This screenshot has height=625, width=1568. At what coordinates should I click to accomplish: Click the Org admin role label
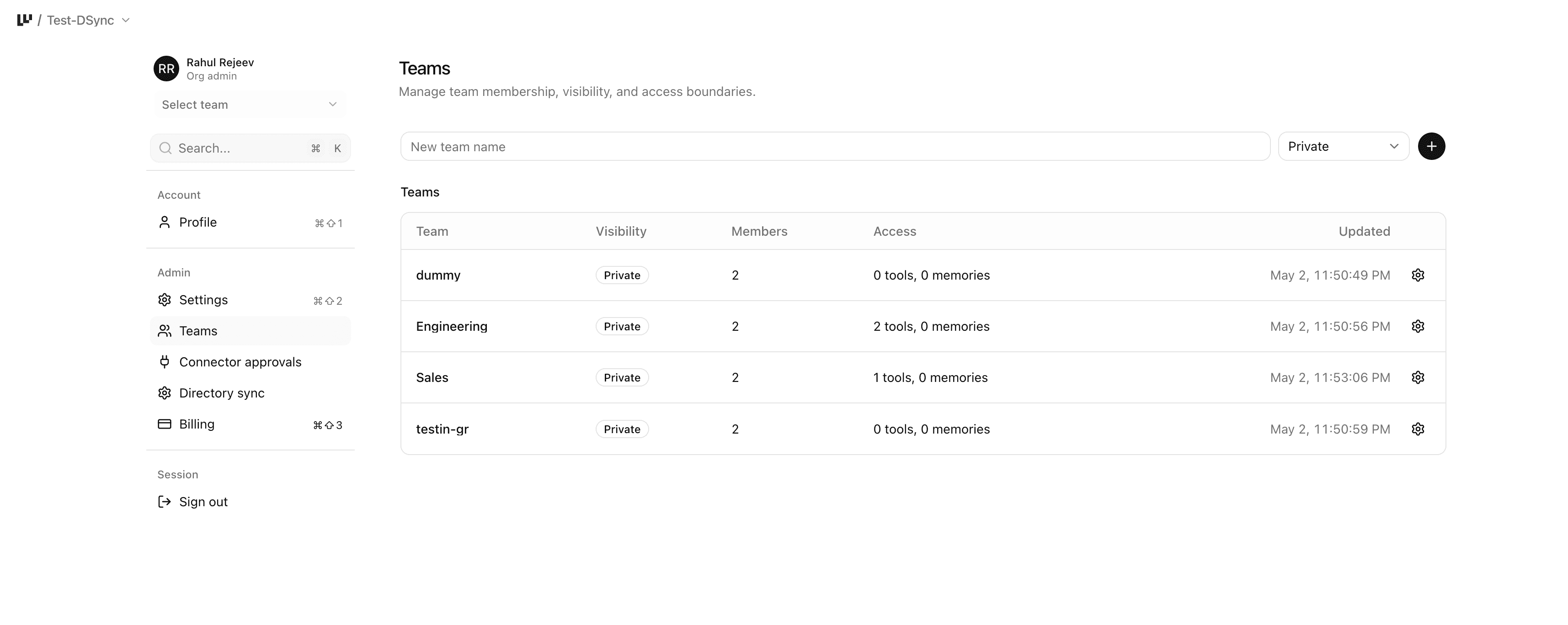pos(212,76)
